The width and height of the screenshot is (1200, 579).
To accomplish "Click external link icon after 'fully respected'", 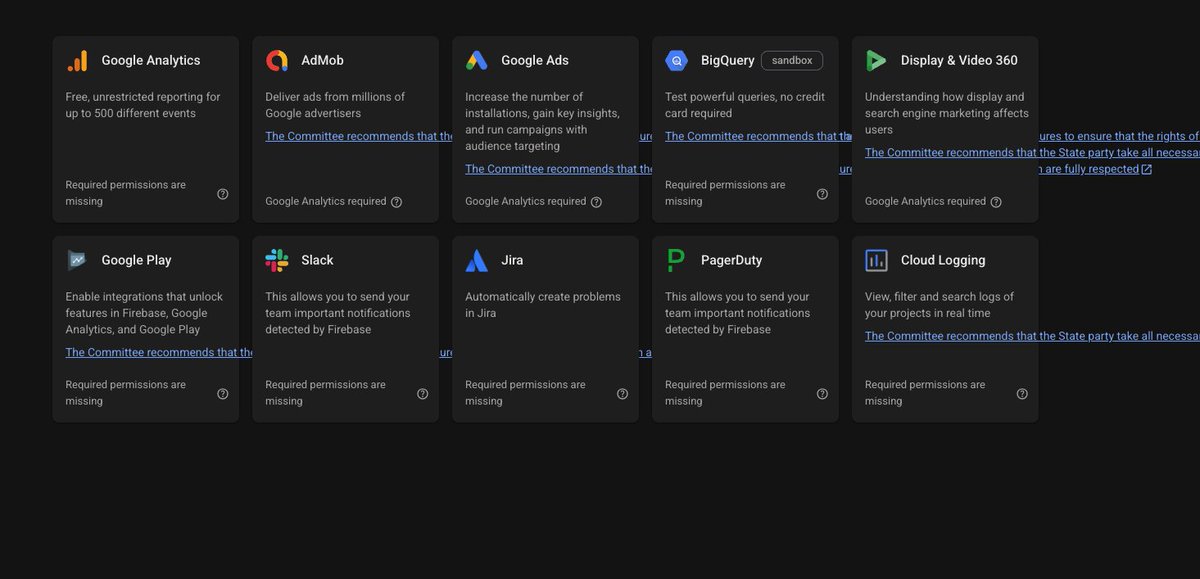I will (1147, 170).
